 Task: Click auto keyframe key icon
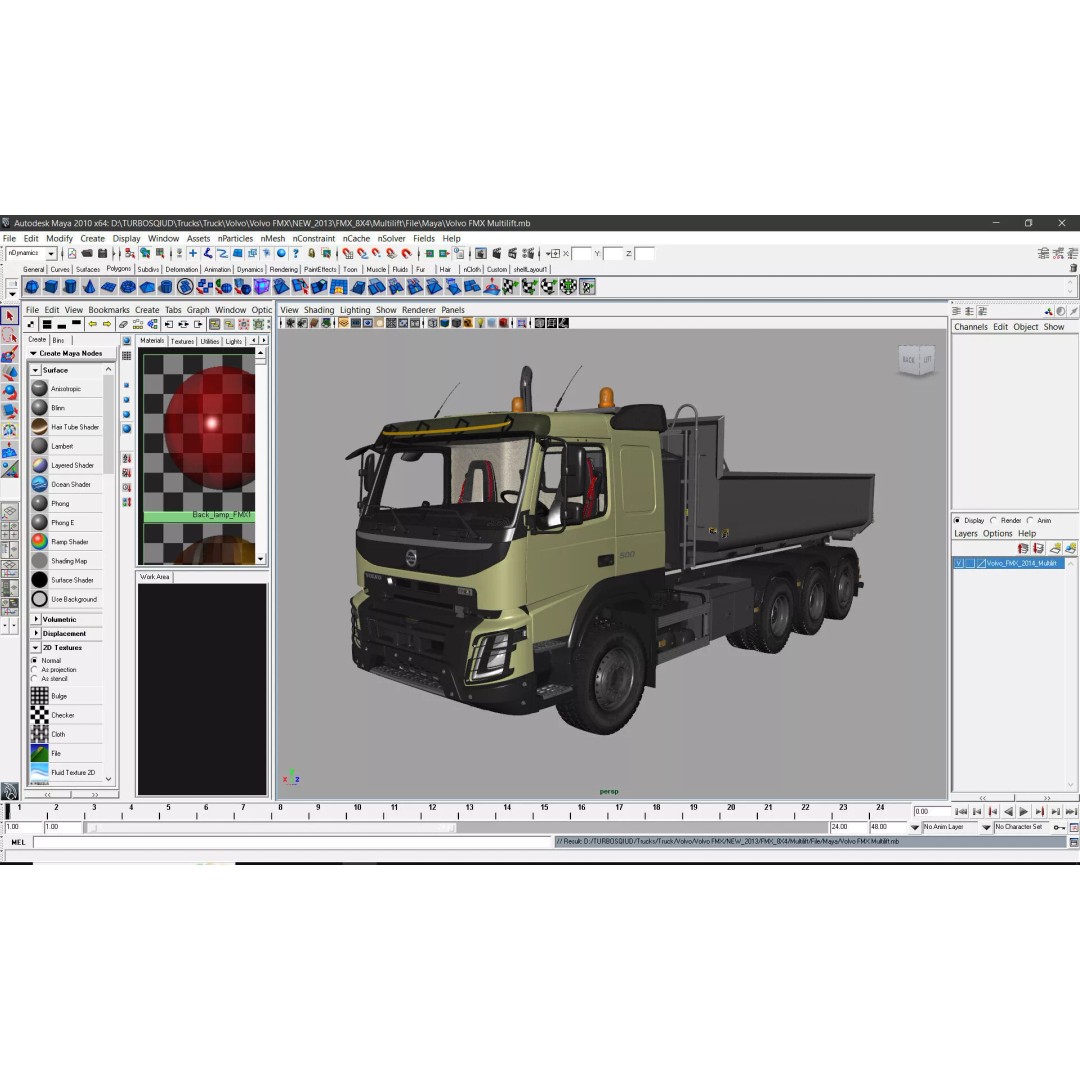[x=1059, y=827]
